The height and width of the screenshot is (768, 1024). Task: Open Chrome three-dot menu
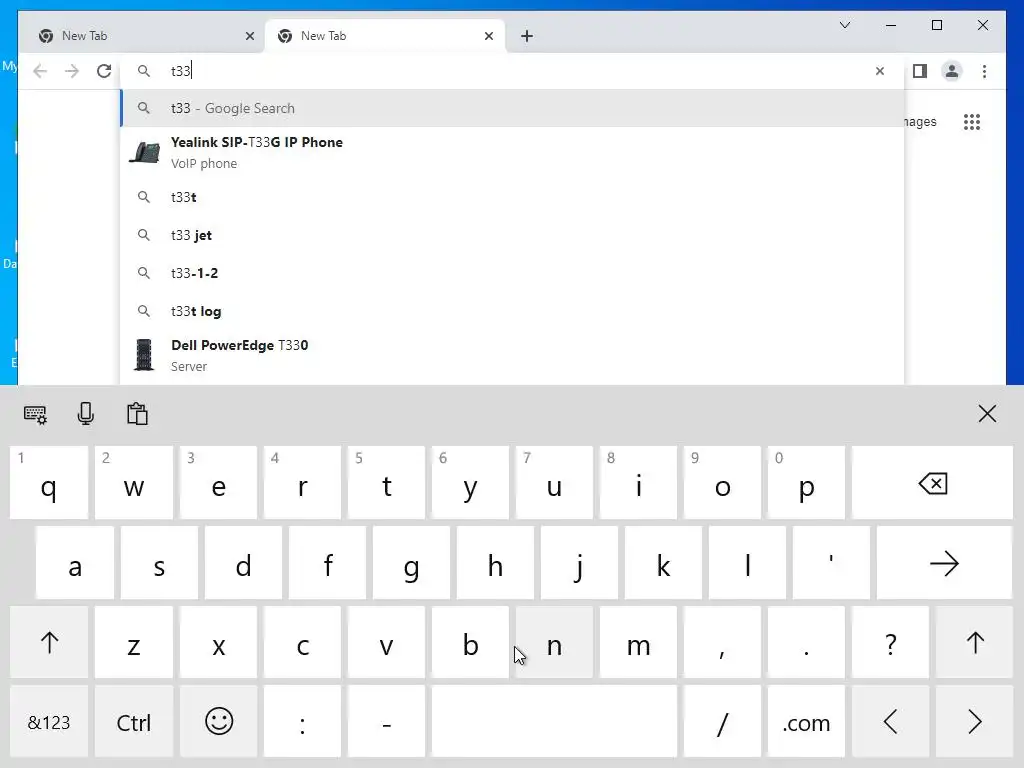(984, 71)
